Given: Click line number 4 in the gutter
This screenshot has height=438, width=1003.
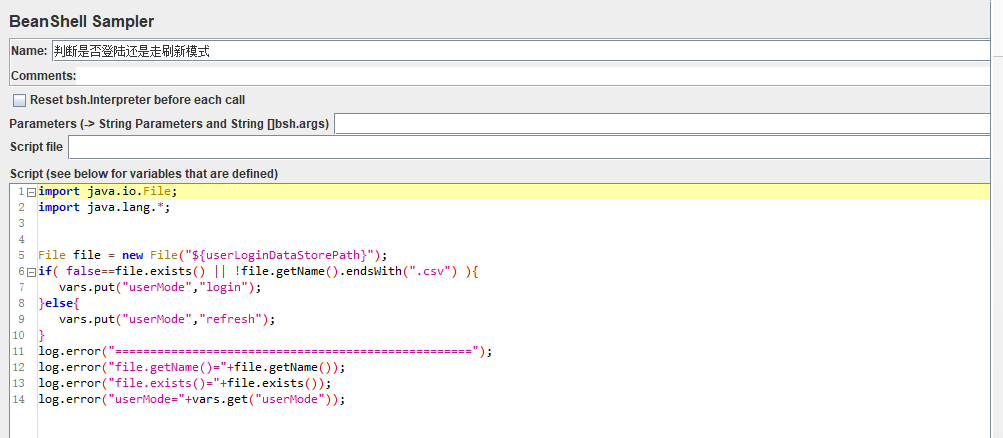Looking at the screenshot, I should pos(21,239).
